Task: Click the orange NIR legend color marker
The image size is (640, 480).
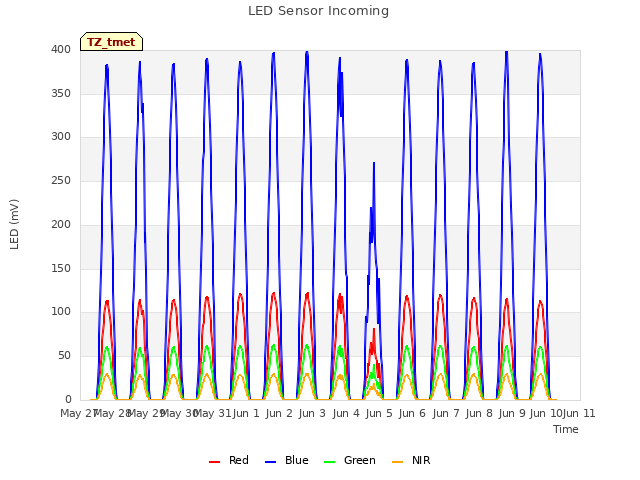Action: [x=398, y=462]
